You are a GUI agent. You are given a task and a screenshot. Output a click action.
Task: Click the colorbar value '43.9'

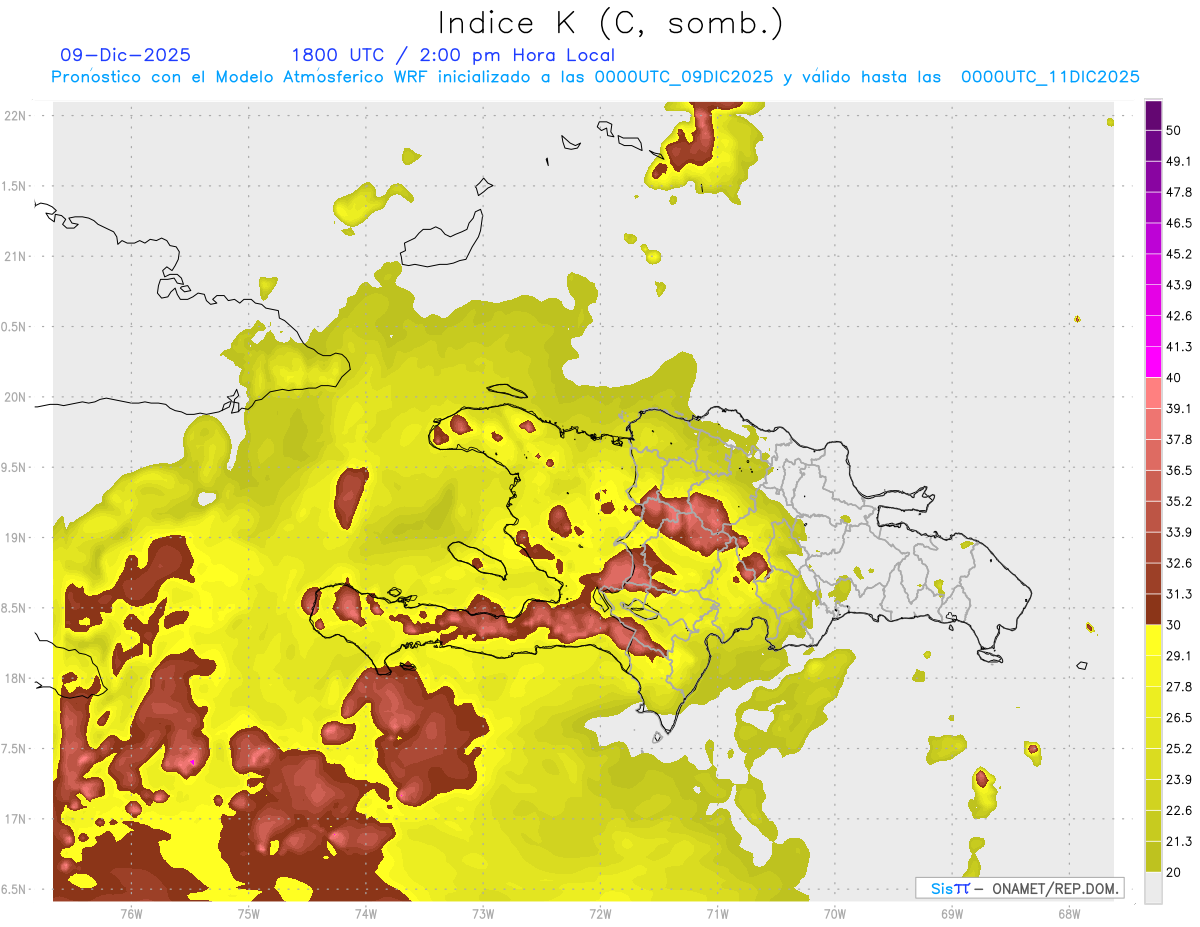coord(1179,285)
